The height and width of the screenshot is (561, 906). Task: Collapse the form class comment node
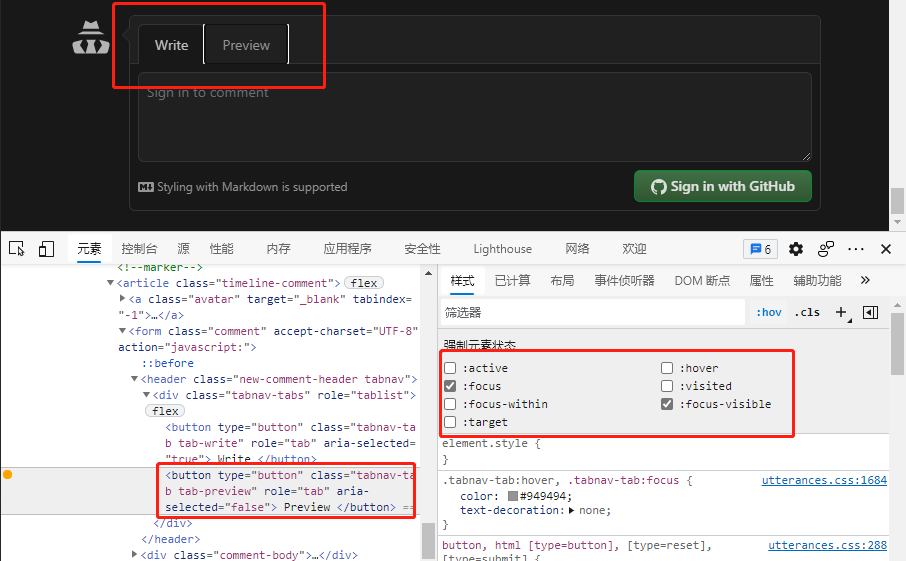(122, 330)
